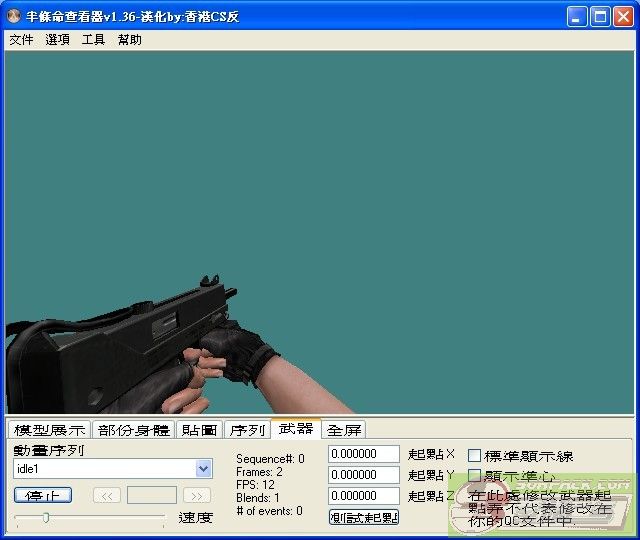The width and height of the screenshot is (640, 540).
Task: Expand the idle1 animation sequence dropdown
Action: click(x=203, y=469)
